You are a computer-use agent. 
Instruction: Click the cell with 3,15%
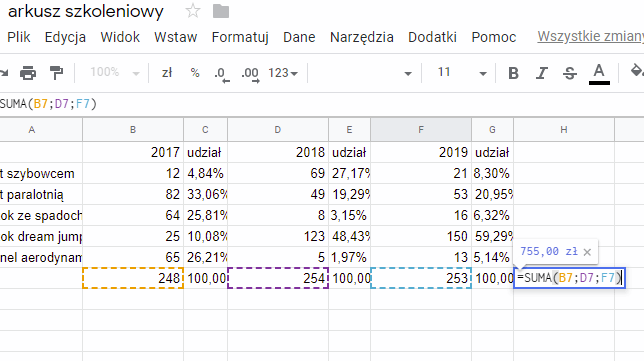click(x=350, y=215)
